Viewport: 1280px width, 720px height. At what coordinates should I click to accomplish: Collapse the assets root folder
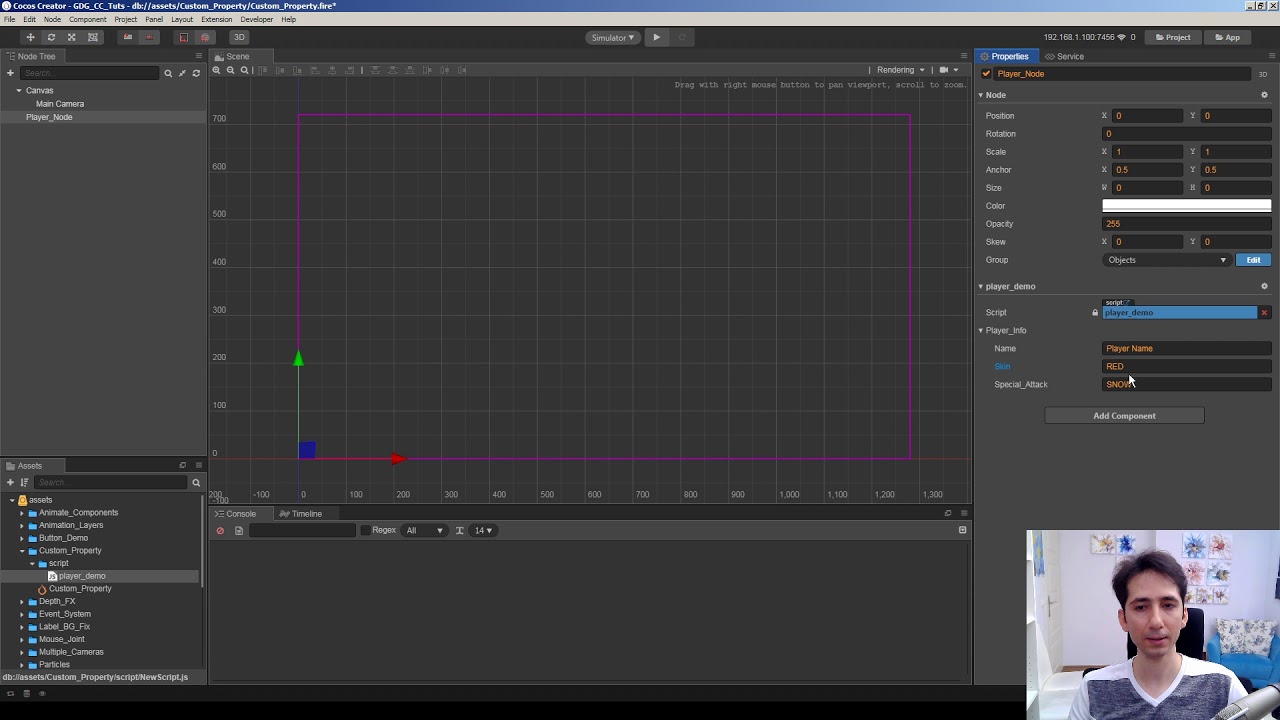[x=12, y=500]
